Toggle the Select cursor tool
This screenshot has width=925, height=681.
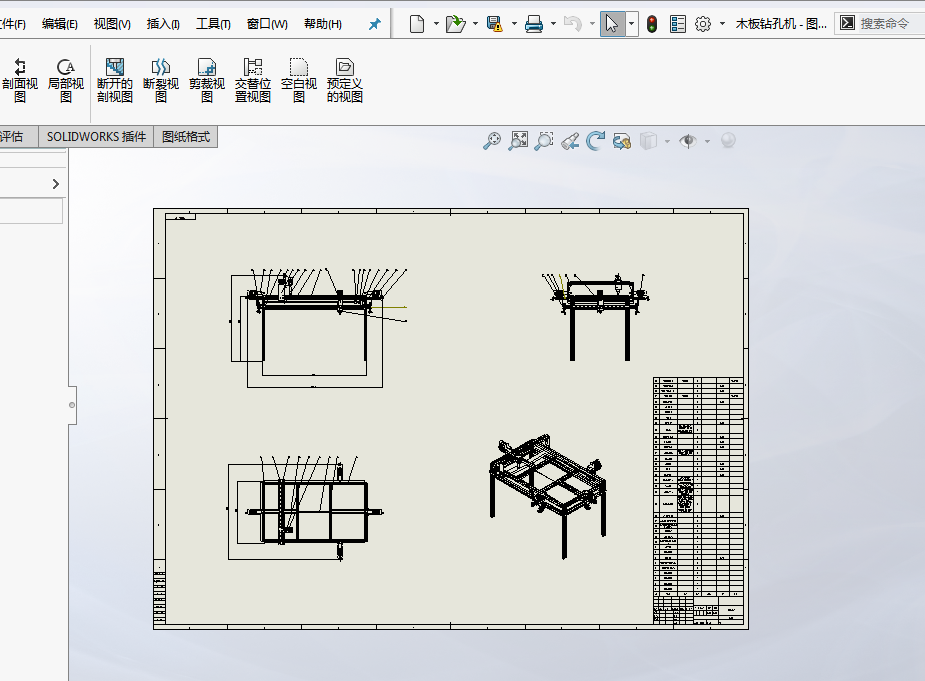[612, 24]
